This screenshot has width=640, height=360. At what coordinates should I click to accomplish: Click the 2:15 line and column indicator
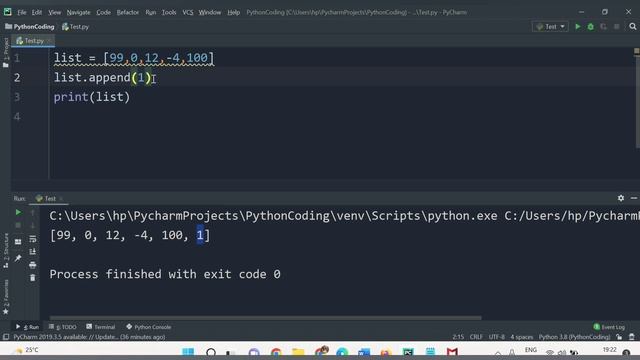point(458,337)
